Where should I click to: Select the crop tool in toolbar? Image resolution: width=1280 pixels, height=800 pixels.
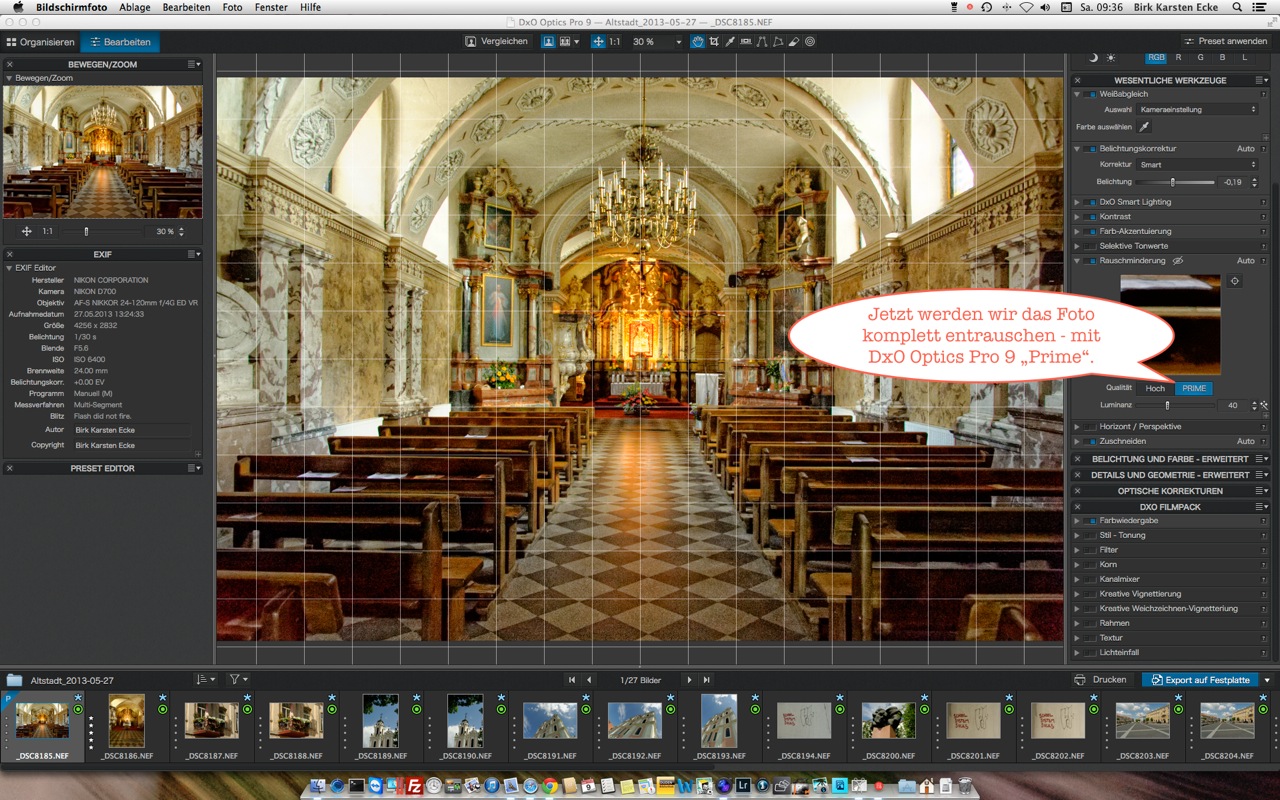coord(714,42)
